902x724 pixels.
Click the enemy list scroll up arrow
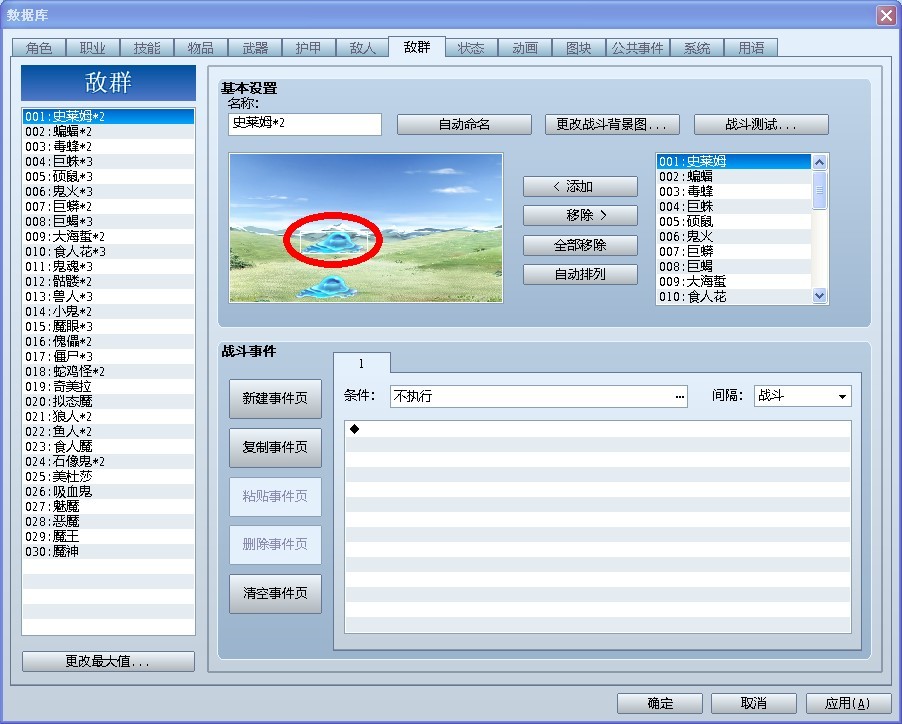(x=820, y=162)
